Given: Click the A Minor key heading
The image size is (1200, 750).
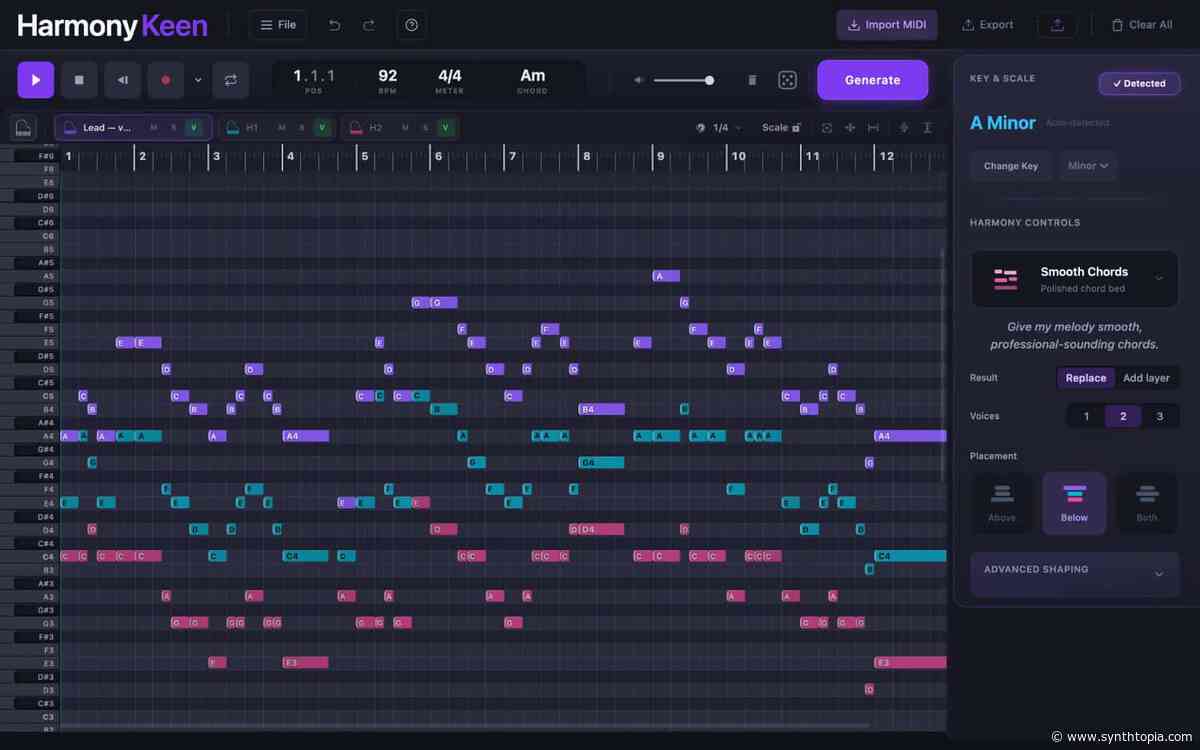Looking at the screenshot, I should tap(1003, 123).
